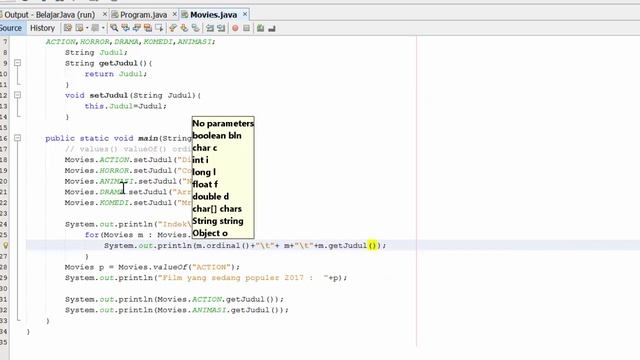Collapse the main method fold
The width and height of the screenshot is (640, 360).
tap(17, 138)
